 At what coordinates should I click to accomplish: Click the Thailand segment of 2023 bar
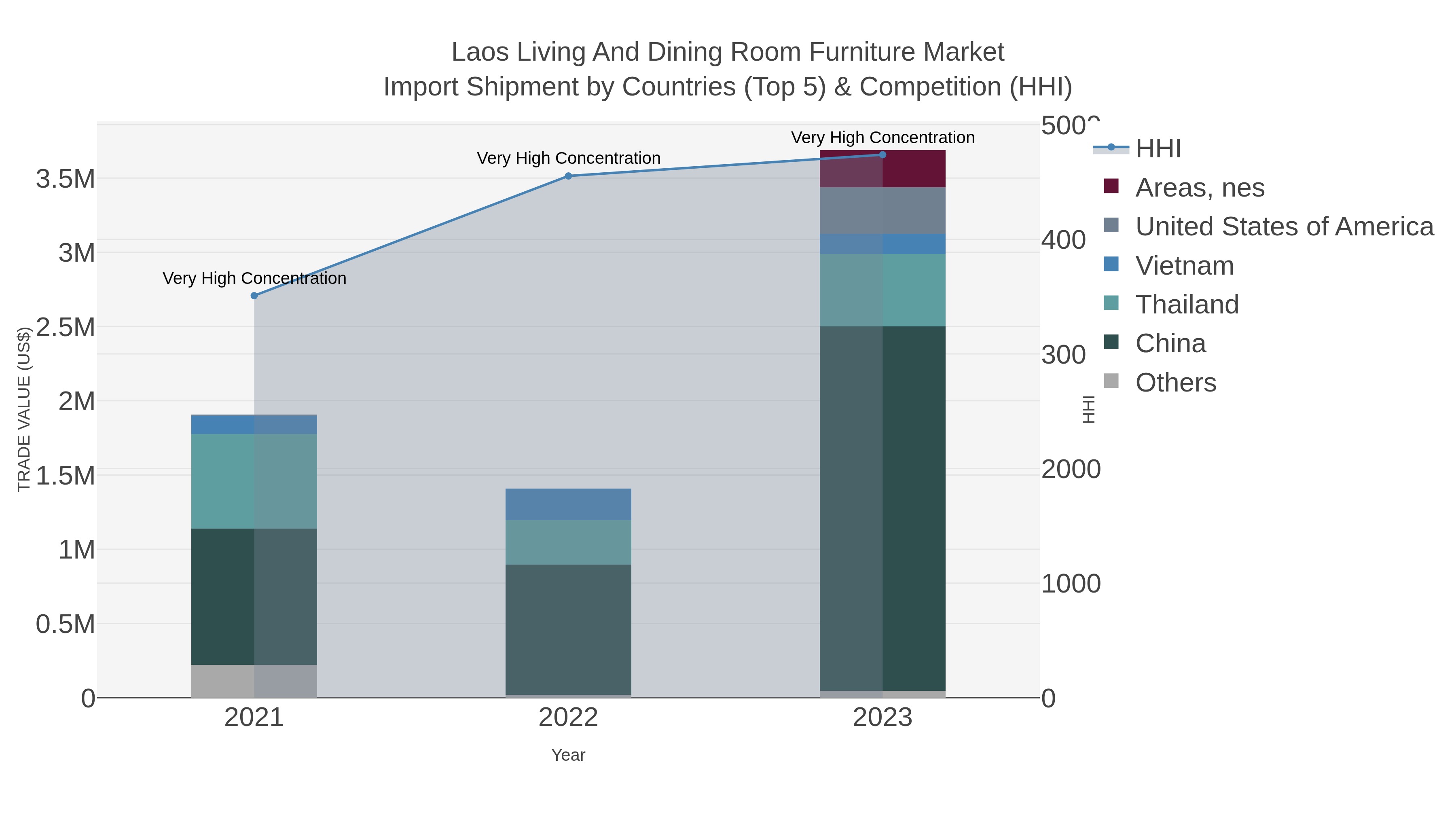883,290
